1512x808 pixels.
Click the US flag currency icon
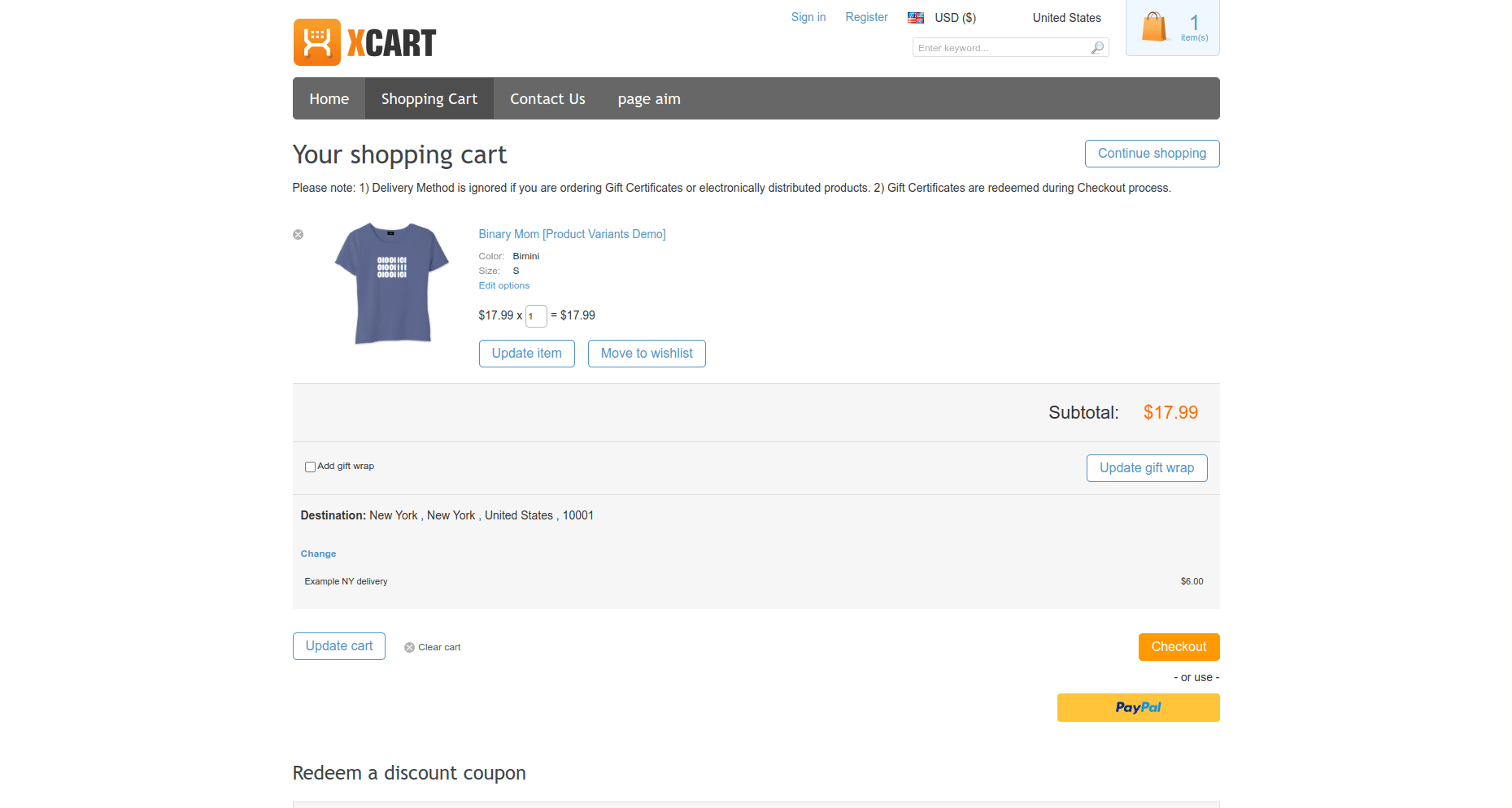(916, 18)
